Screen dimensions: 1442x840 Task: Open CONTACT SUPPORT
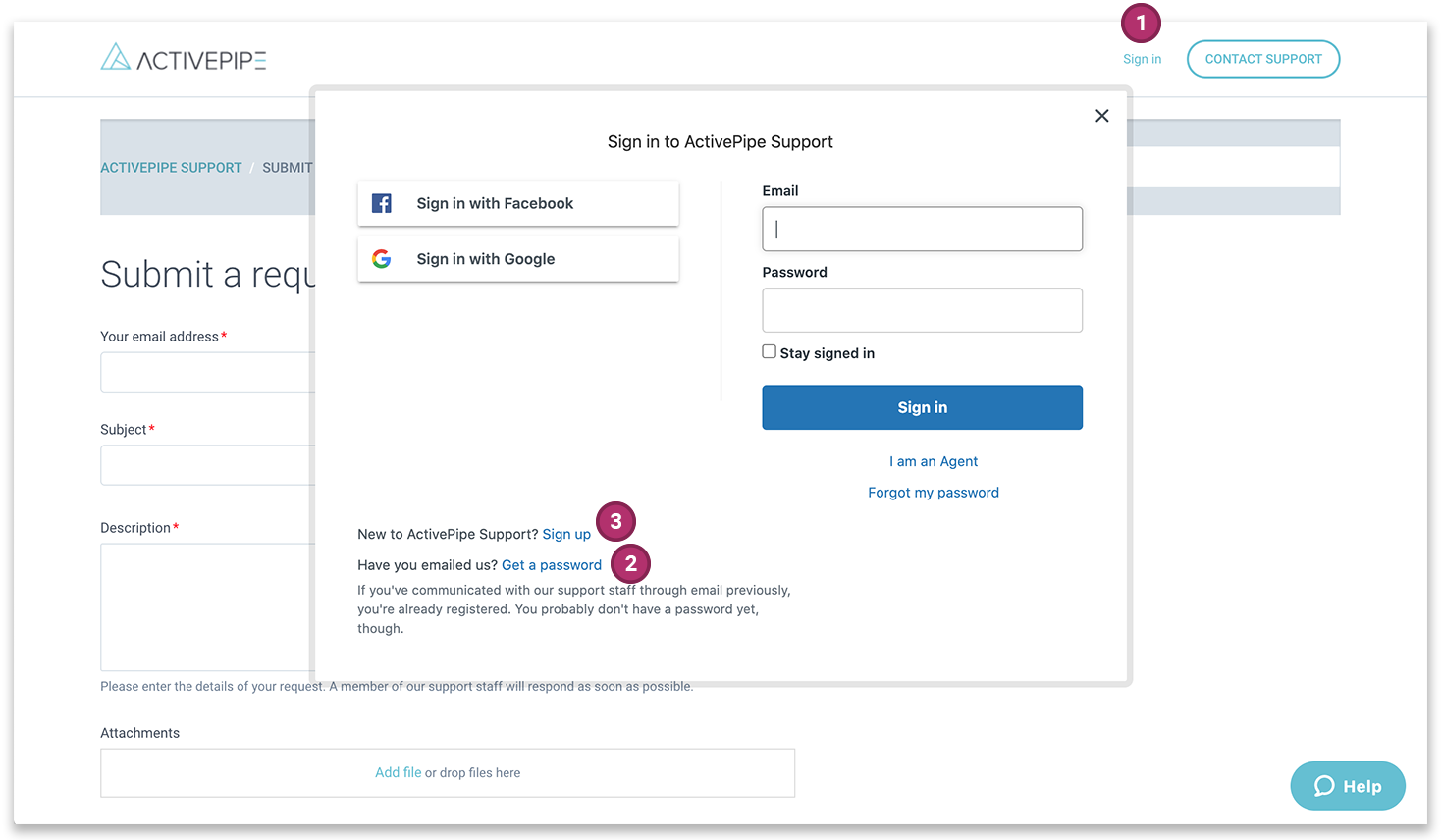[1263, 59]
